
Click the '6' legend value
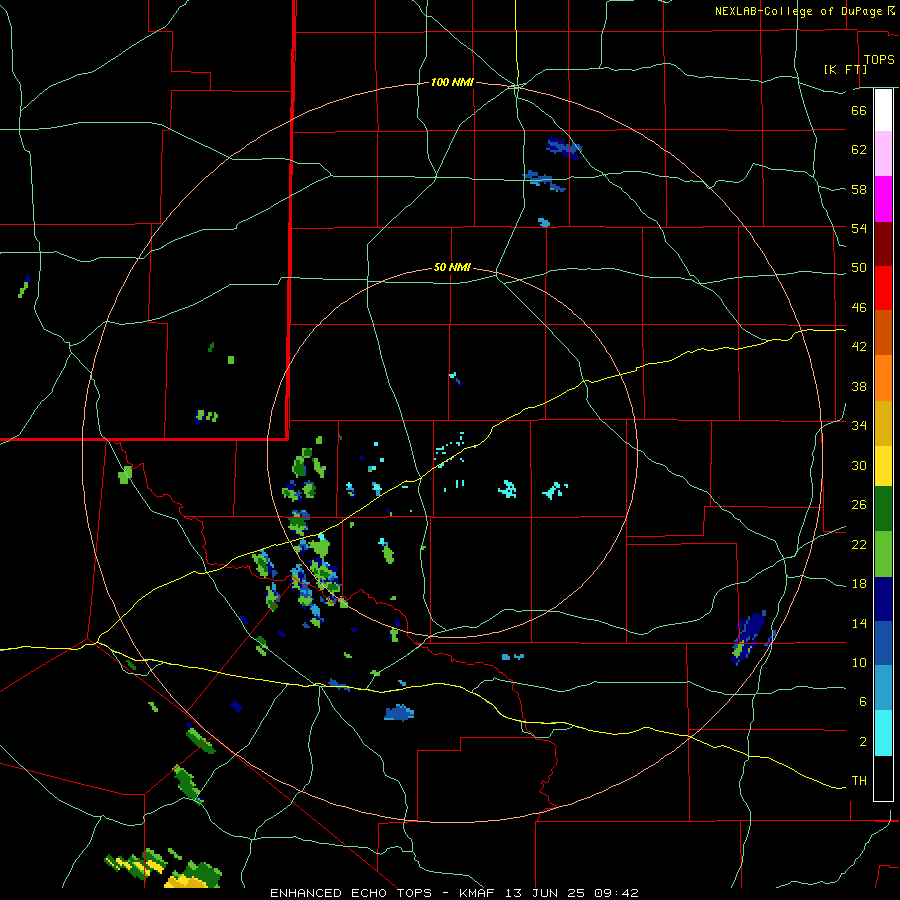coord(862,702)
